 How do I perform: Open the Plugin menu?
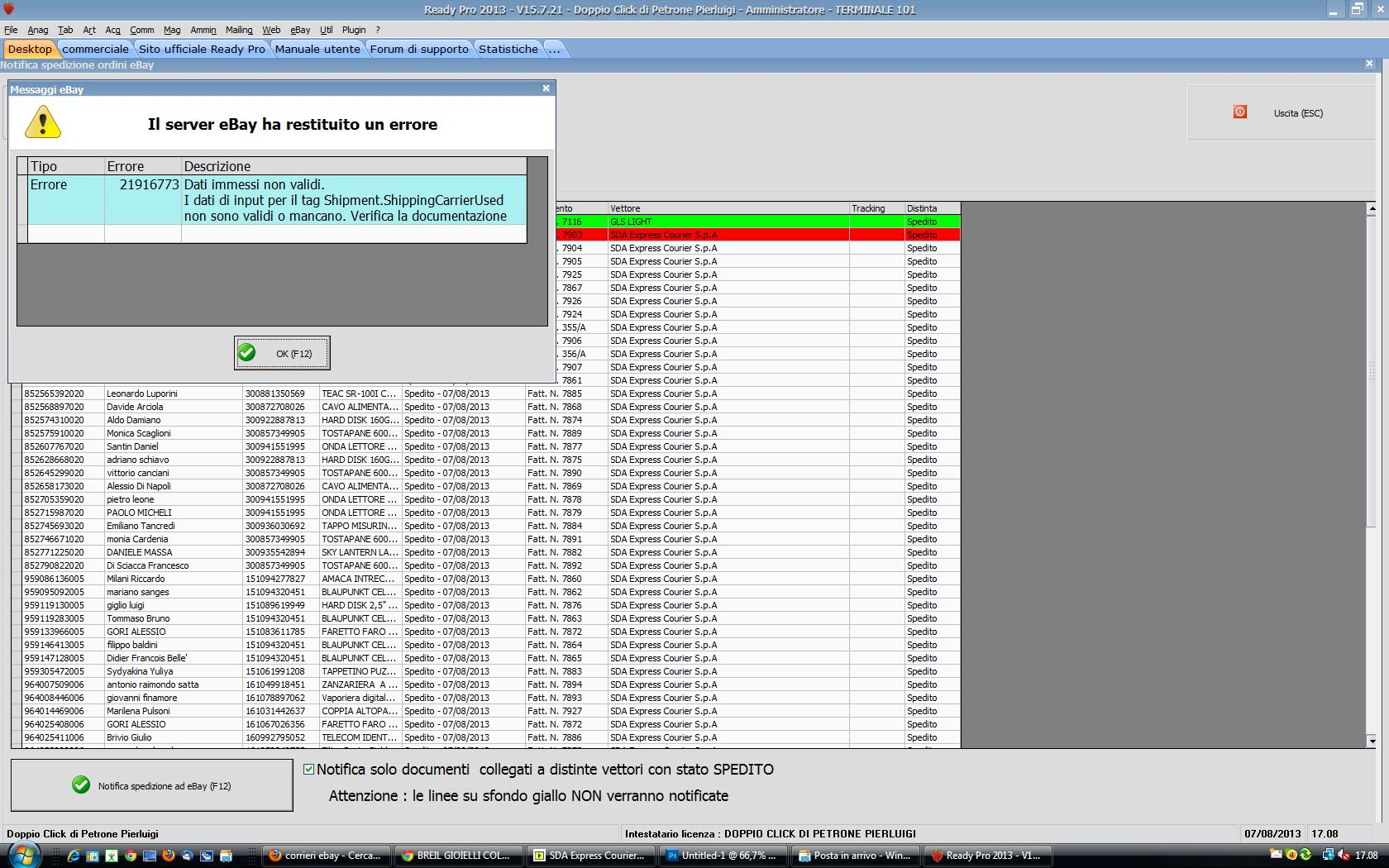point(354,30)
